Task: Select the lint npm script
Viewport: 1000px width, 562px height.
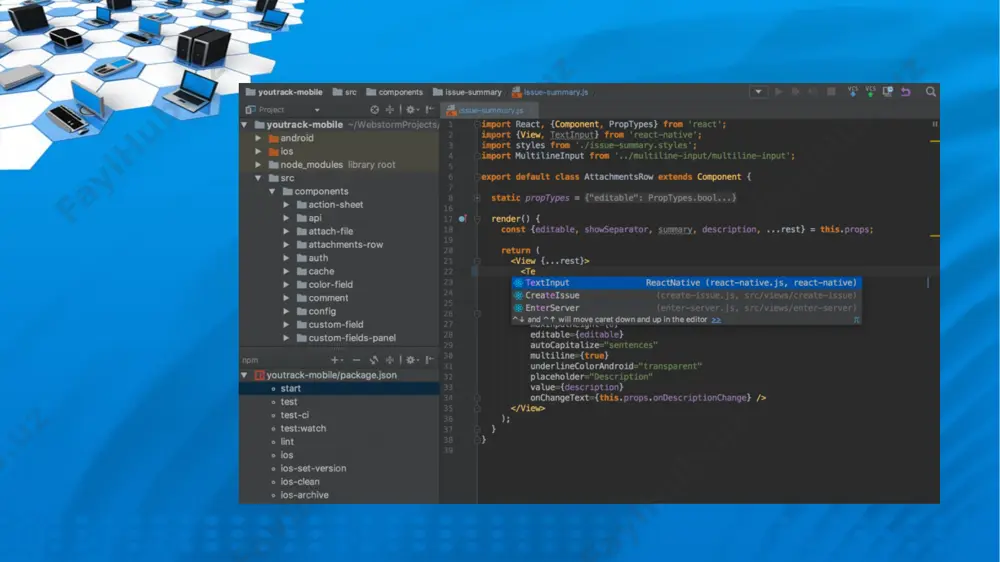Action: (x=287, y=441)
